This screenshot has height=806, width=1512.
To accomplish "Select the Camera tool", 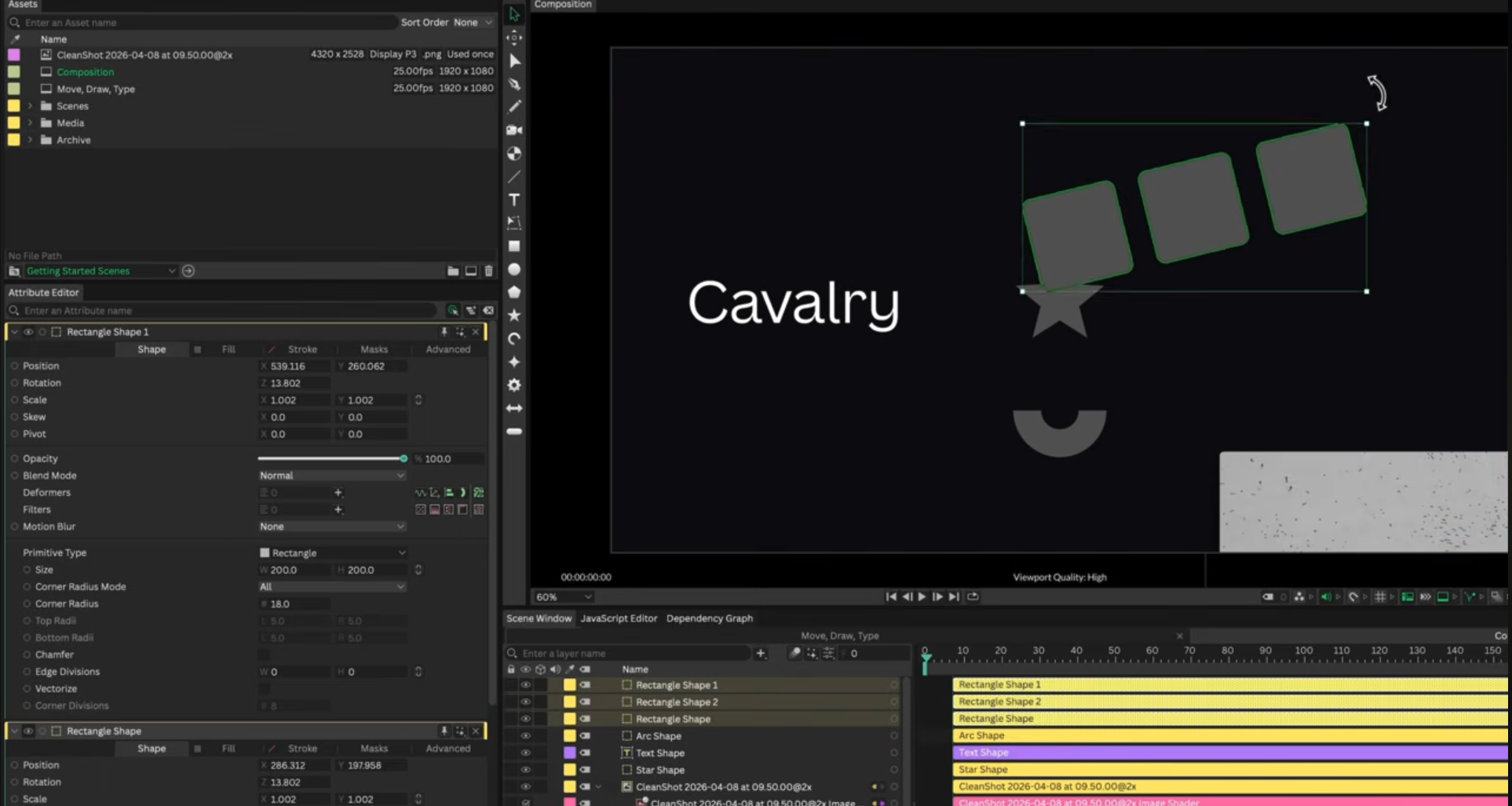I will [x=514, y=130].
